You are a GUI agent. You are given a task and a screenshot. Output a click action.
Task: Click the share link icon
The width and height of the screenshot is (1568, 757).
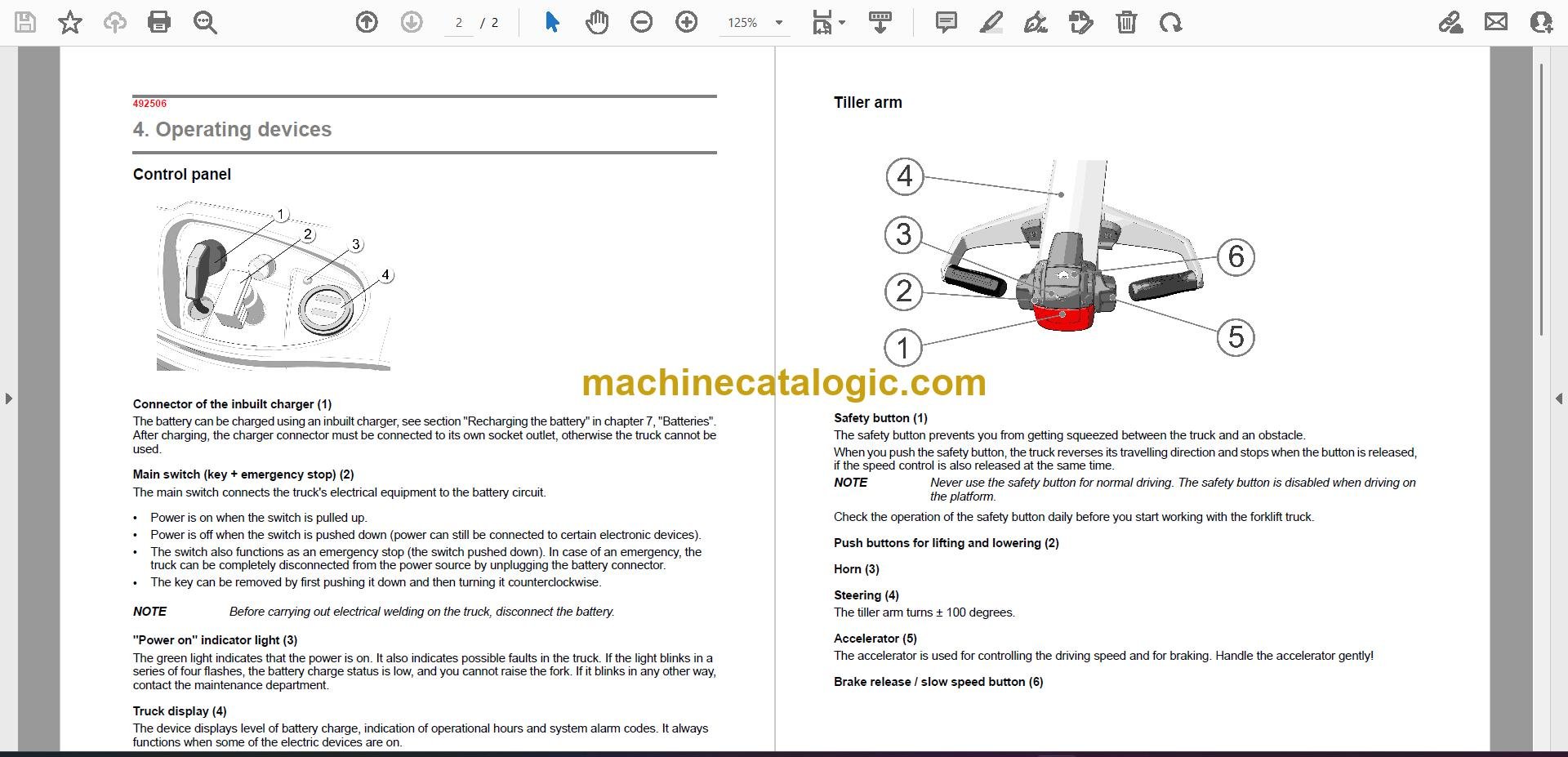tap(1451, 22)
